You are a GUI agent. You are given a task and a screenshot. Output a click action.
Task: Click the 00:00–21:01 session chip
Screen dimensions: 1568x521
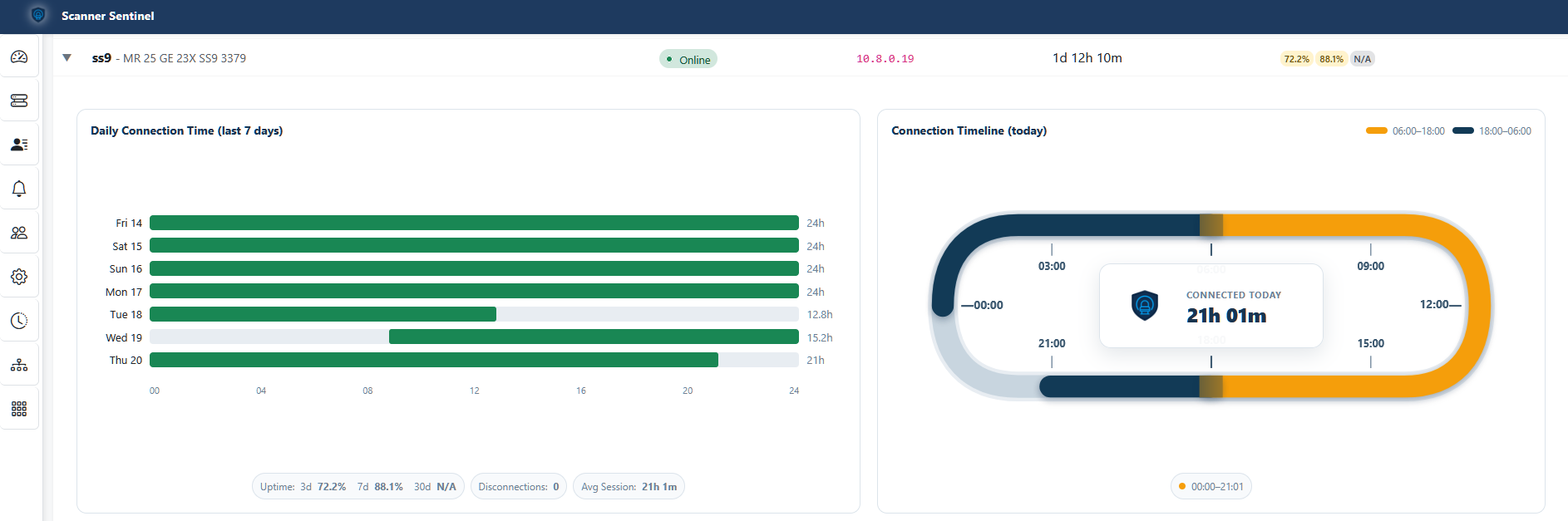pyautogui.click(x=1211, y=487)
